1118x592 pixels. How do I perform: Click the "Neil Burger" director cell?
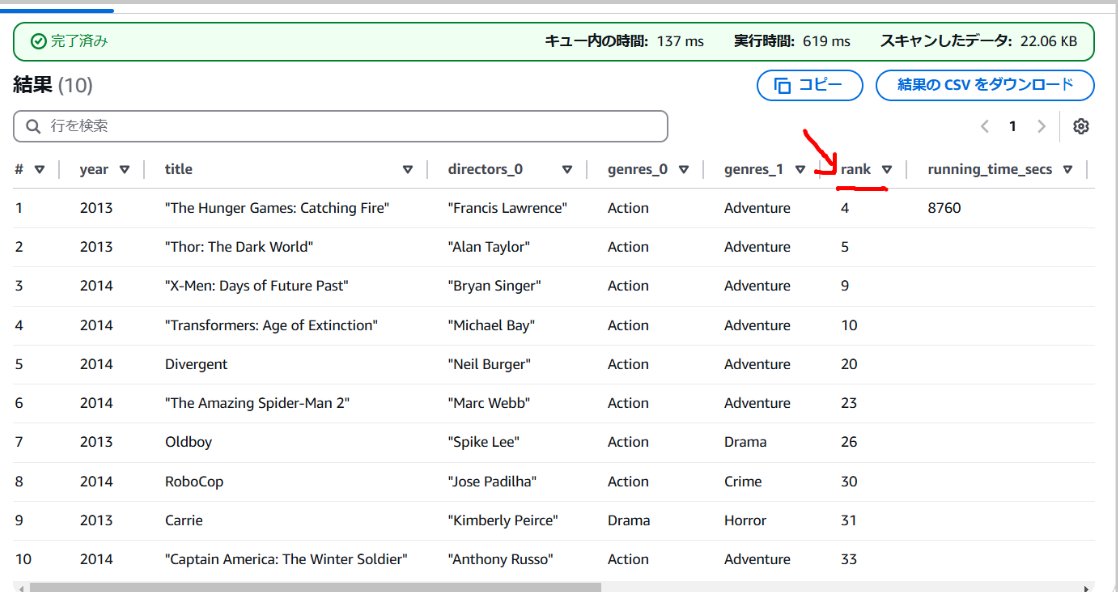pos(489,364)
